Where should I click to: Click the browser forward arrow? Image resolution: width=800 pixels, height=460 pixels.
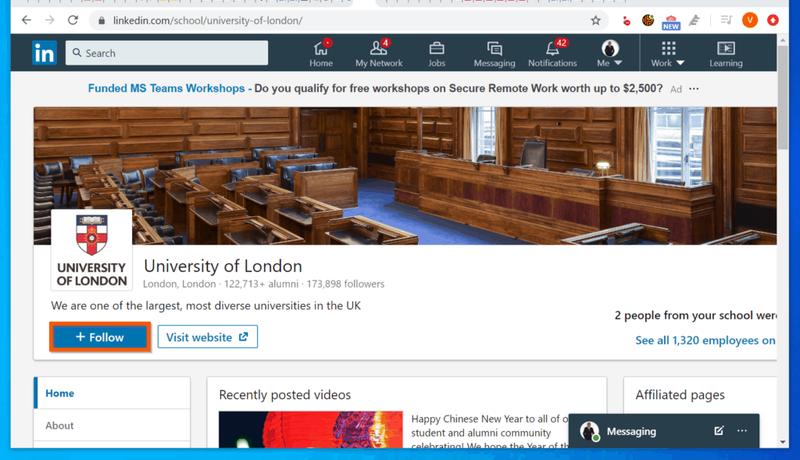pyautogui.click(x=49, y=20)
